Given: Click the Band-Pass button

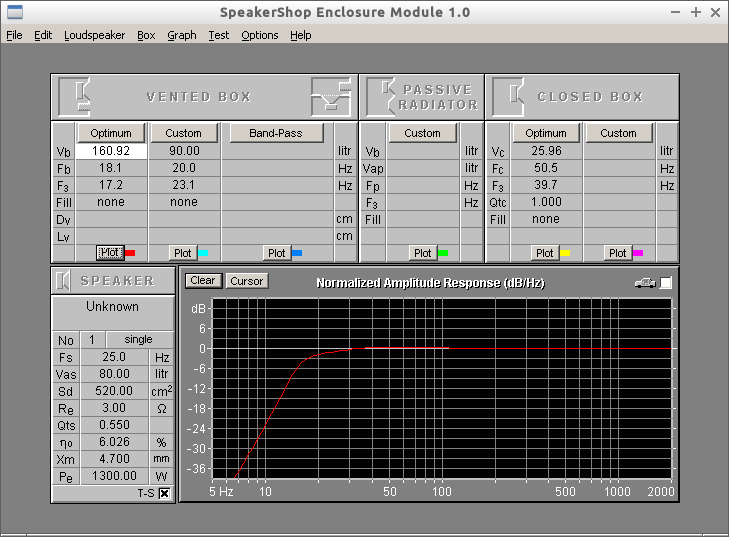Looking at the screenshot, I should pyautogui.click(x=277, y=133).
